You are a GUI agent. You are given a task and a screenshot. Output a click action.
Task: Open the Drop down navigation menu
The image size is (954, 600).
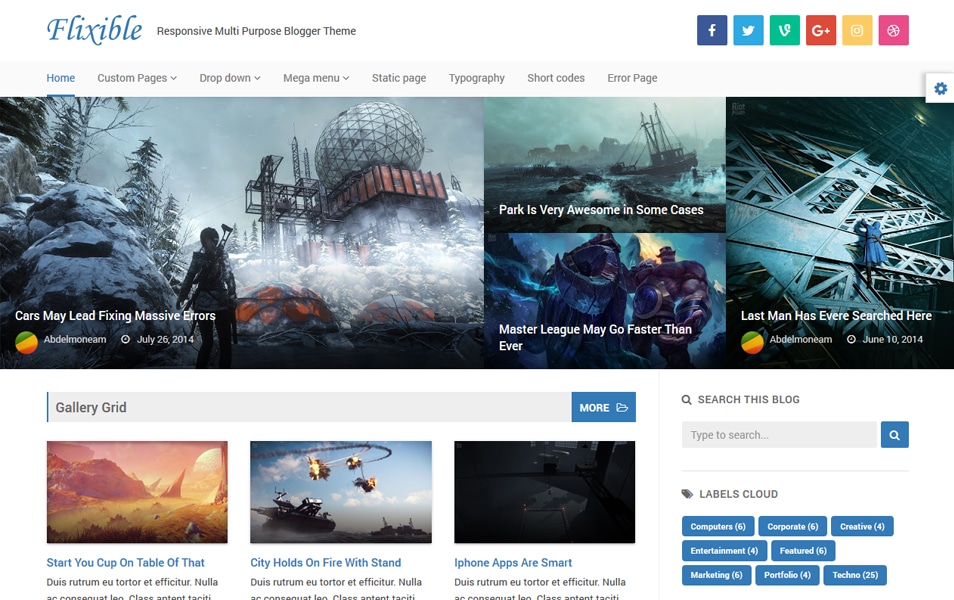(229, 78)
